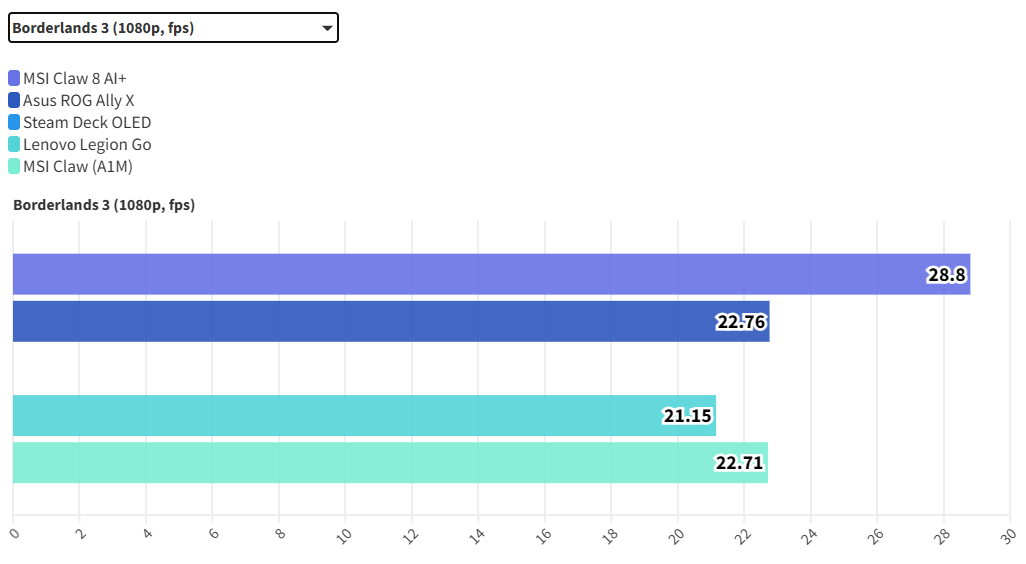1026x564 pixels.
Task: Click the MSI Claw 8 AI+ color swatch
Action: coord(14,78)
